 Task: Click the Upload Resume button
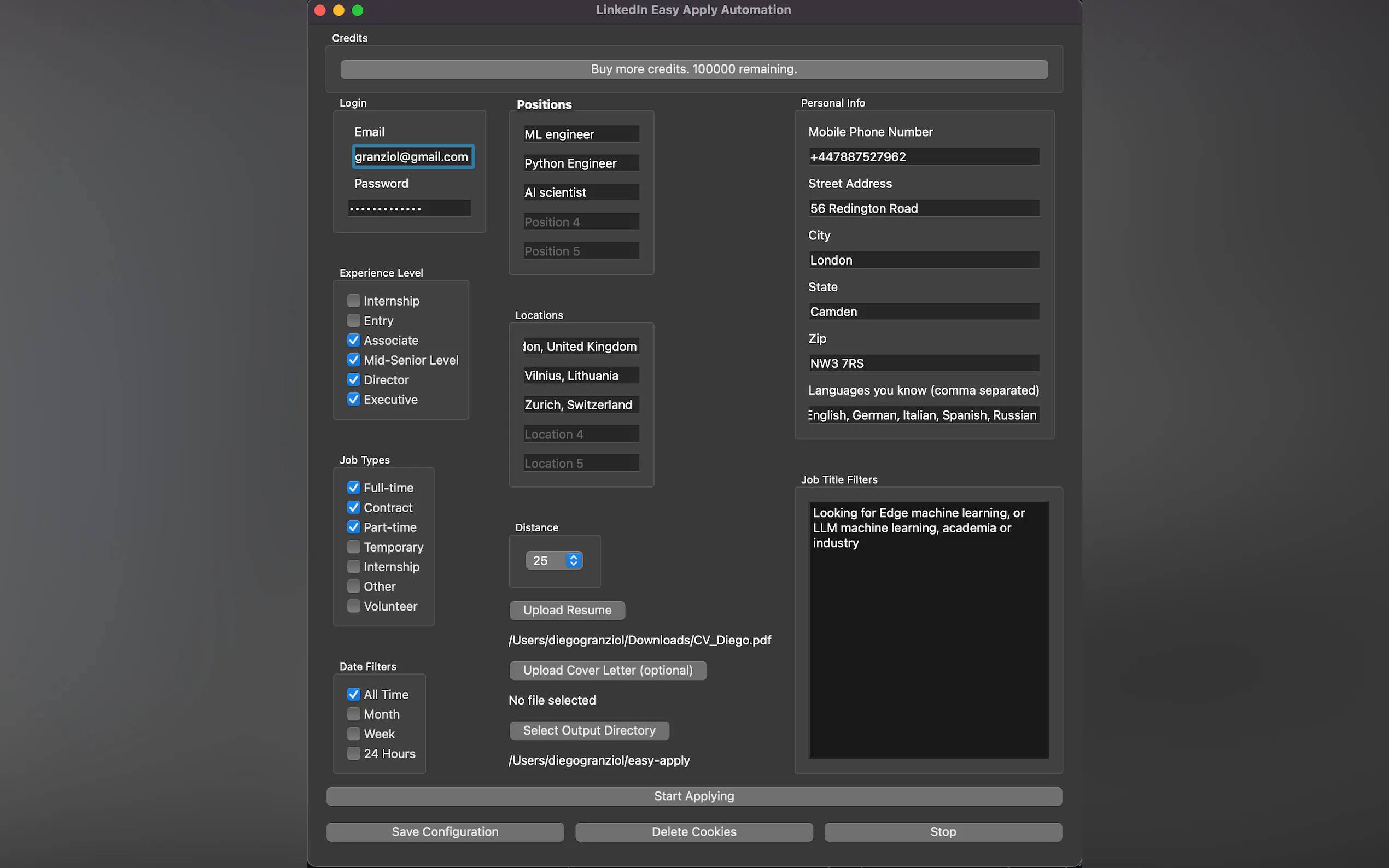[567, 610]
